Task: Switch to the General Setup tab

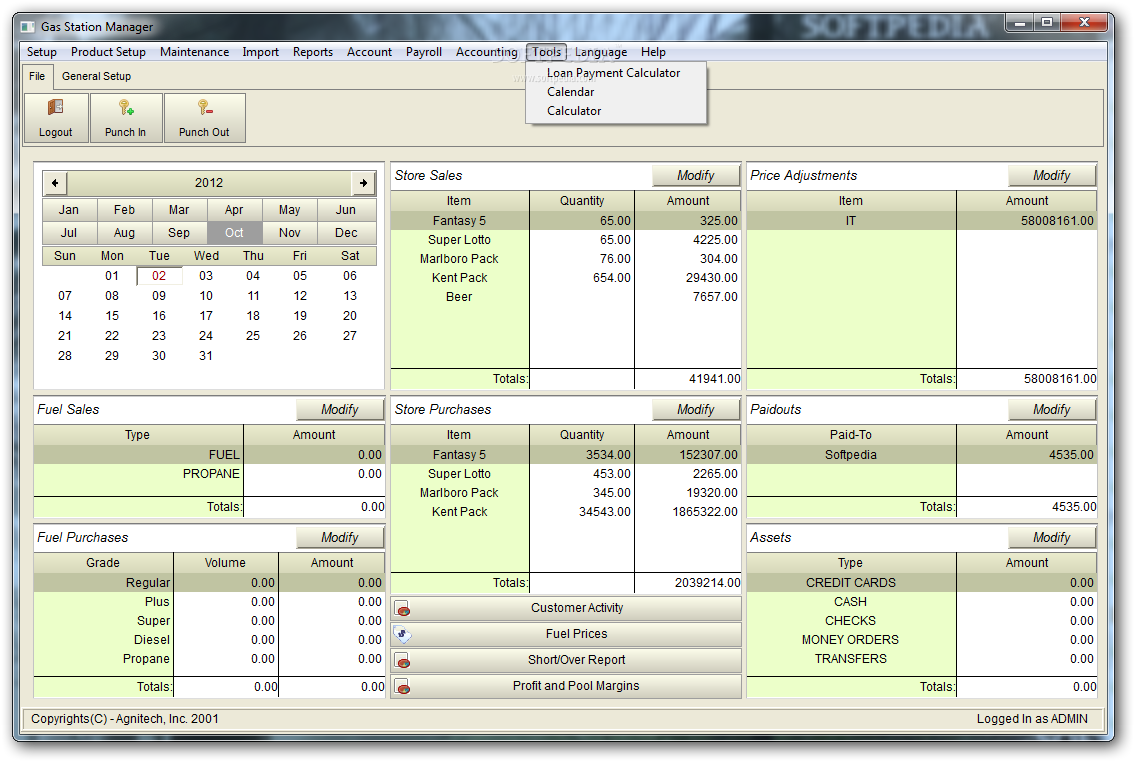Action: point(96,76)
